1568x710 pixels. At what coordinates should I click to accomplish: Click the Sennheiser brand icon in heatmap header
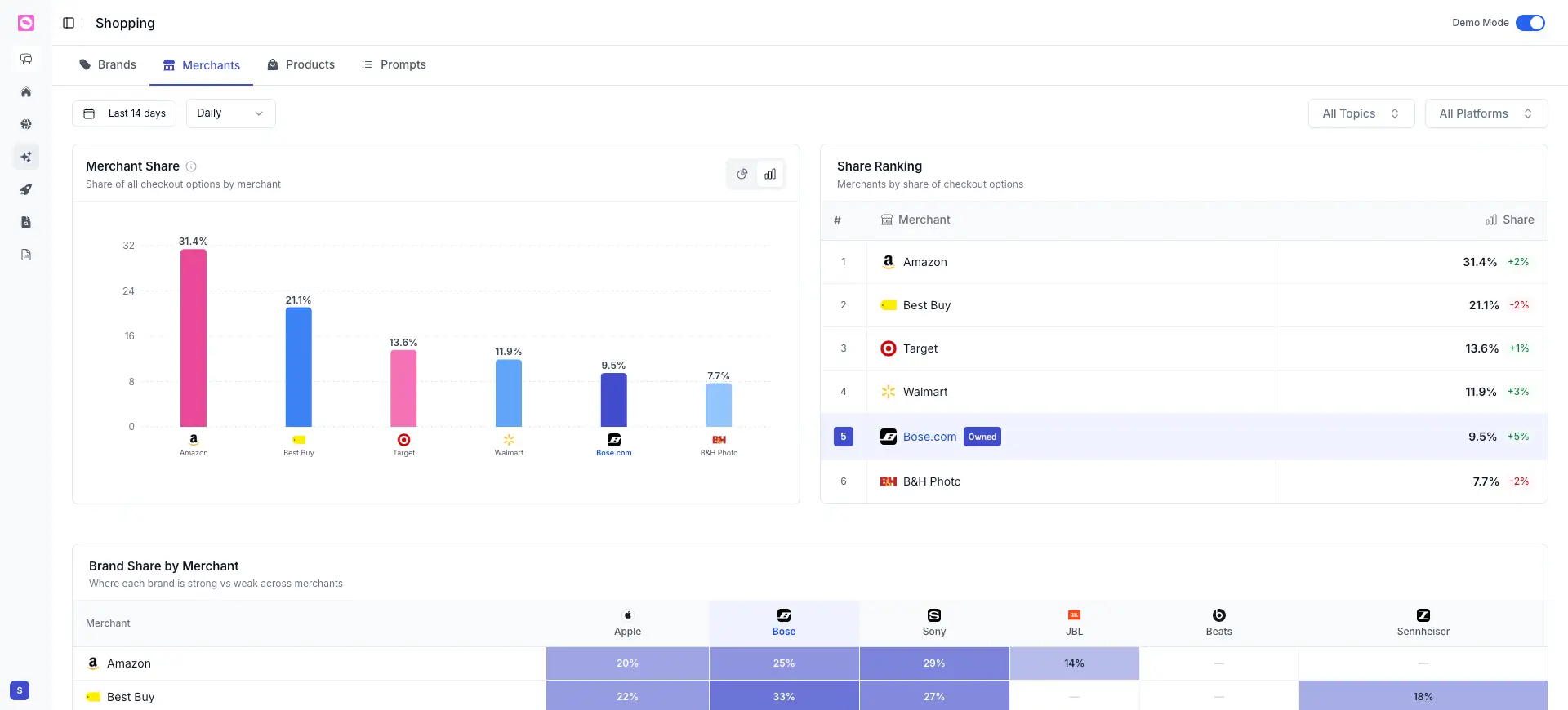[1423, 615]
